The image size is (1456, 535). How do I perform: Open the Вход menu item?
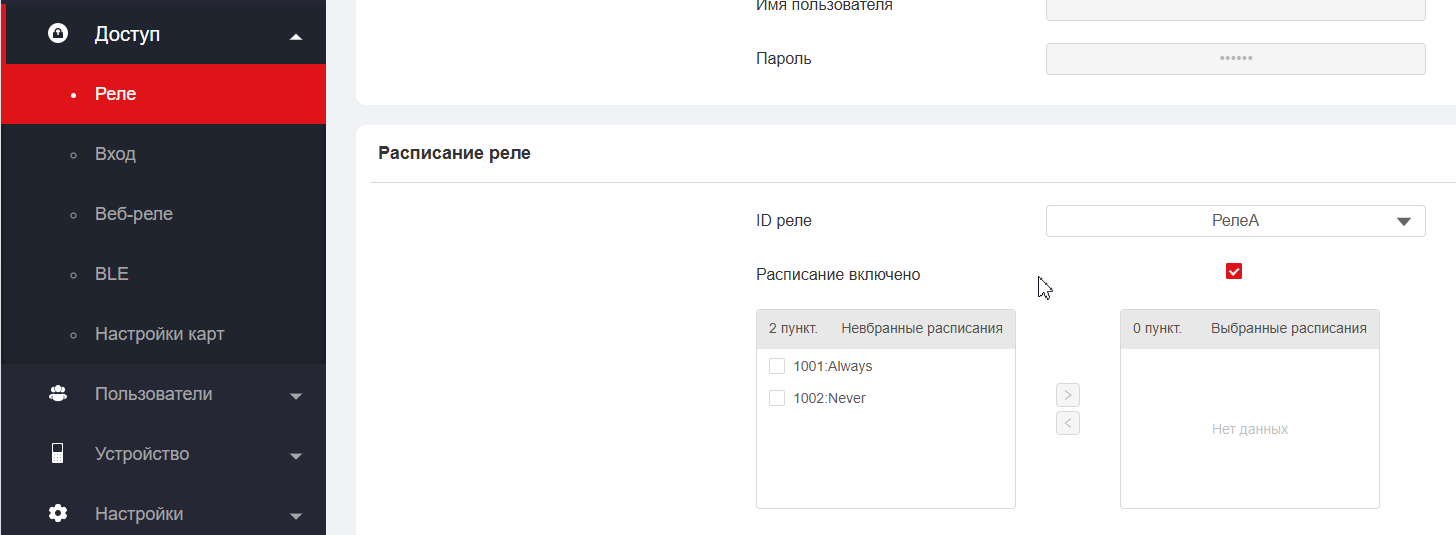tap(115, 154)
